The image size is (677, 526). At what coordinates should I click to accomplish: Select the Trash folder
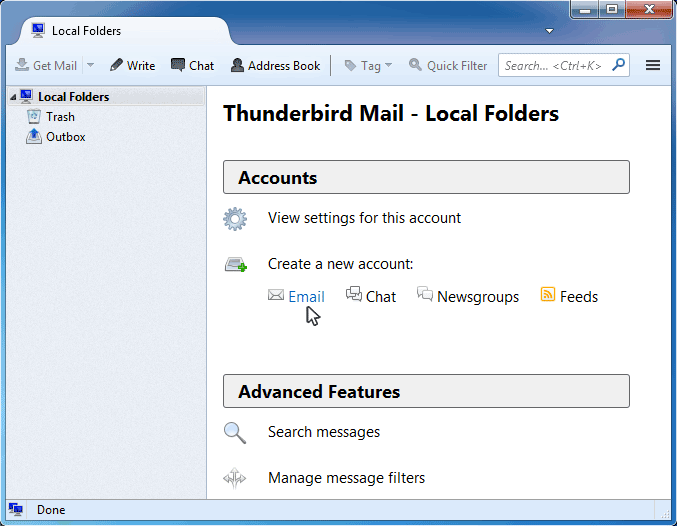point(60,117)
